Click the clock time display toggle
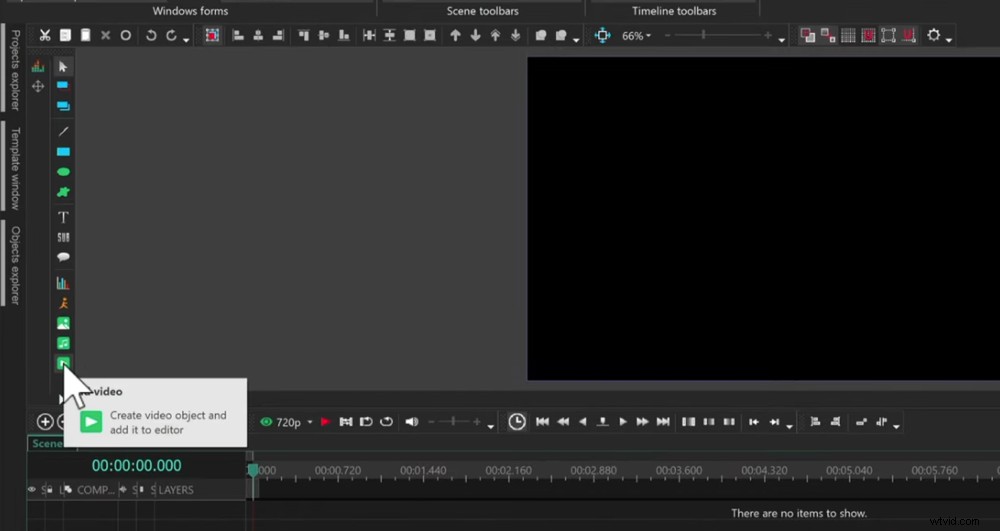This screenshot has width=1000, height=531. click(517, 422)
